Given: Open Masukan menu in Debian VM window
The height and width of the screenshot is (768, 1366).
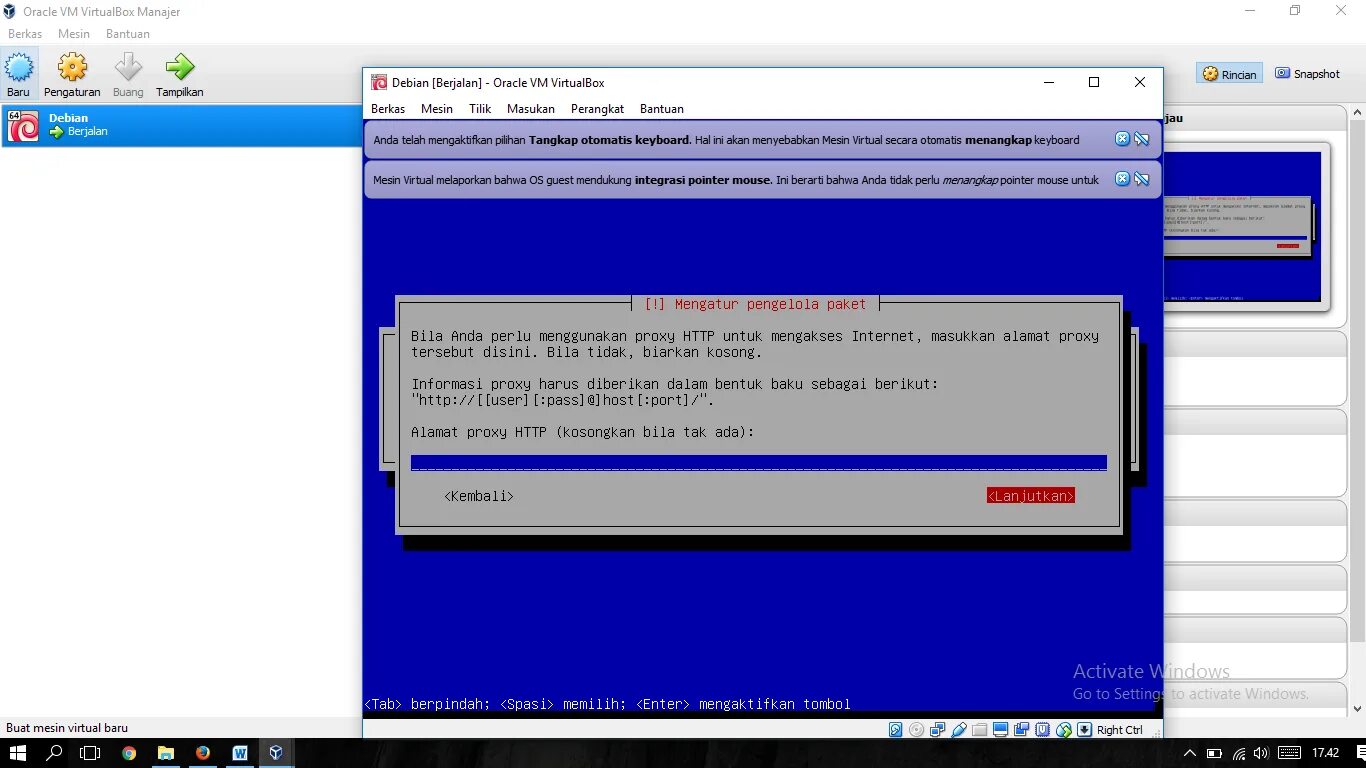Looking at the screenshot, I should click(531, 109).
